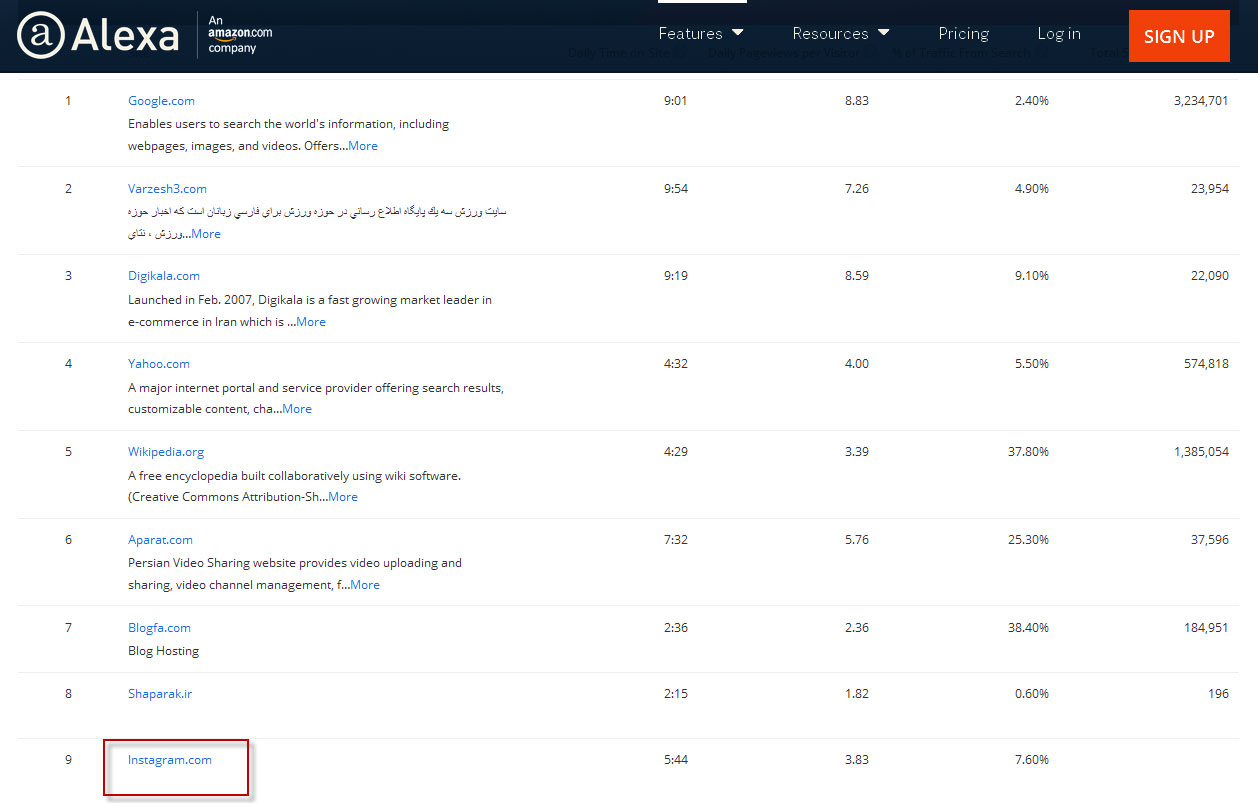Open the Wikipedia.org site link
The image size is (1258, 803).
(x=166, y=452)
